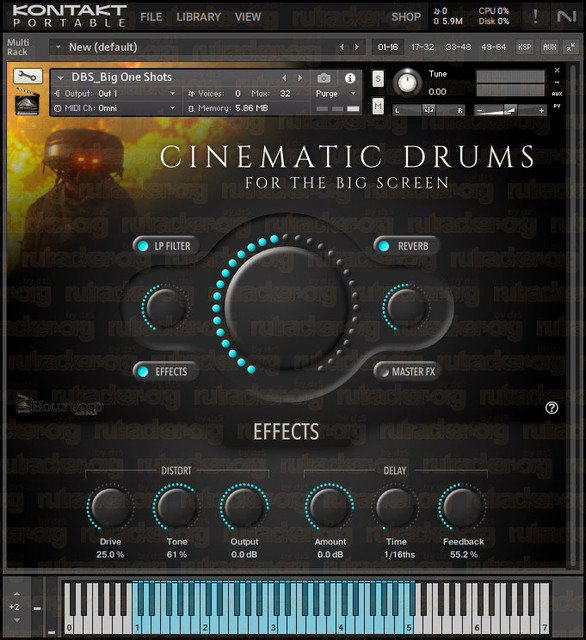Remove the instrument with the X icon
This screenshot has height=640, width=586.
click(x=557, y=70)
